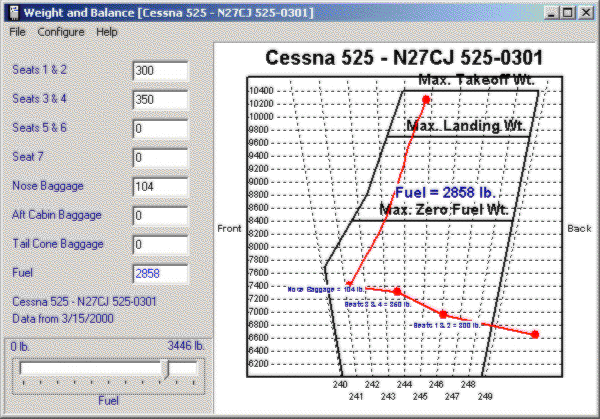Minimize the Weight and Balance window
This screenshot has height=419, width=600.
551,13
